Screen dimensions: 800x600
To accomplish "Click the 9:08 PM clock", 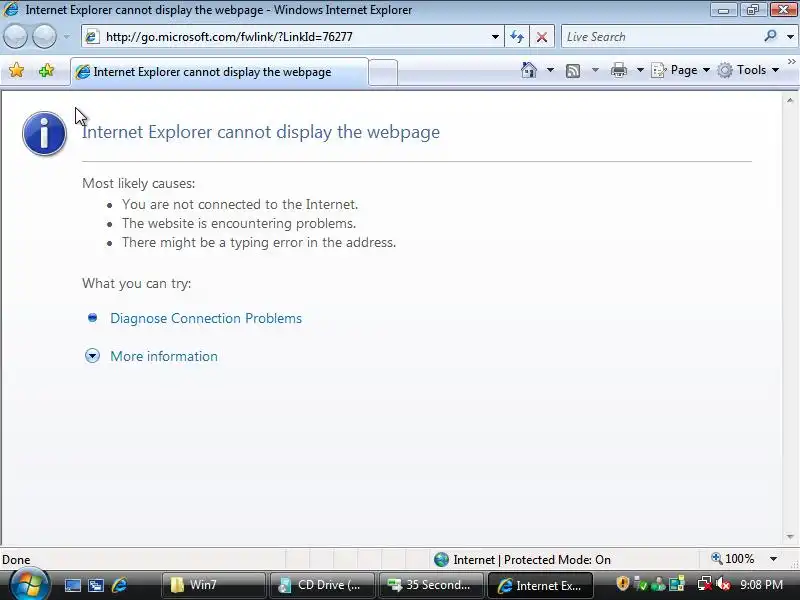I will (x=761, y=584).
